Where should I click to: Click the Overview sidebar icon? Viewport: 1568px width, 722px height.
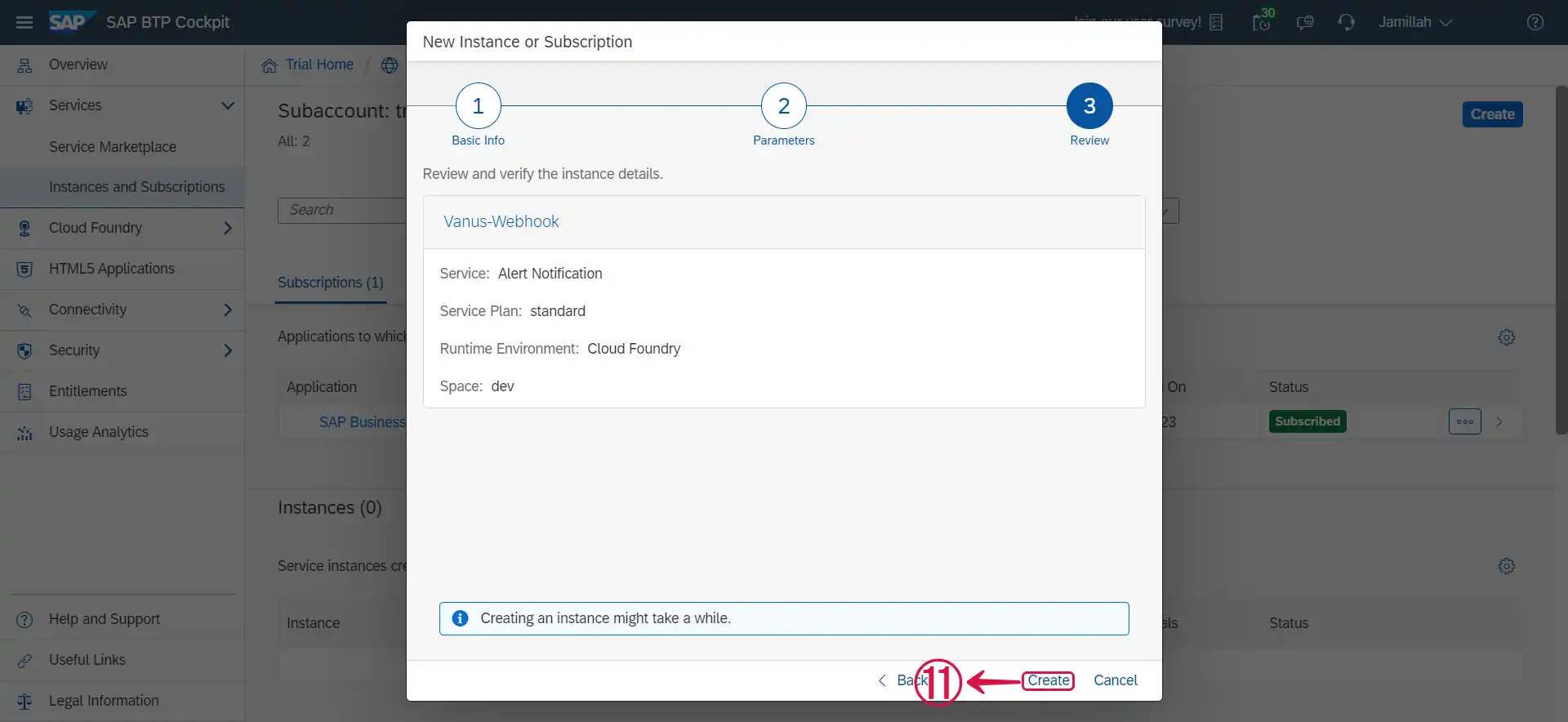point(24,65)
